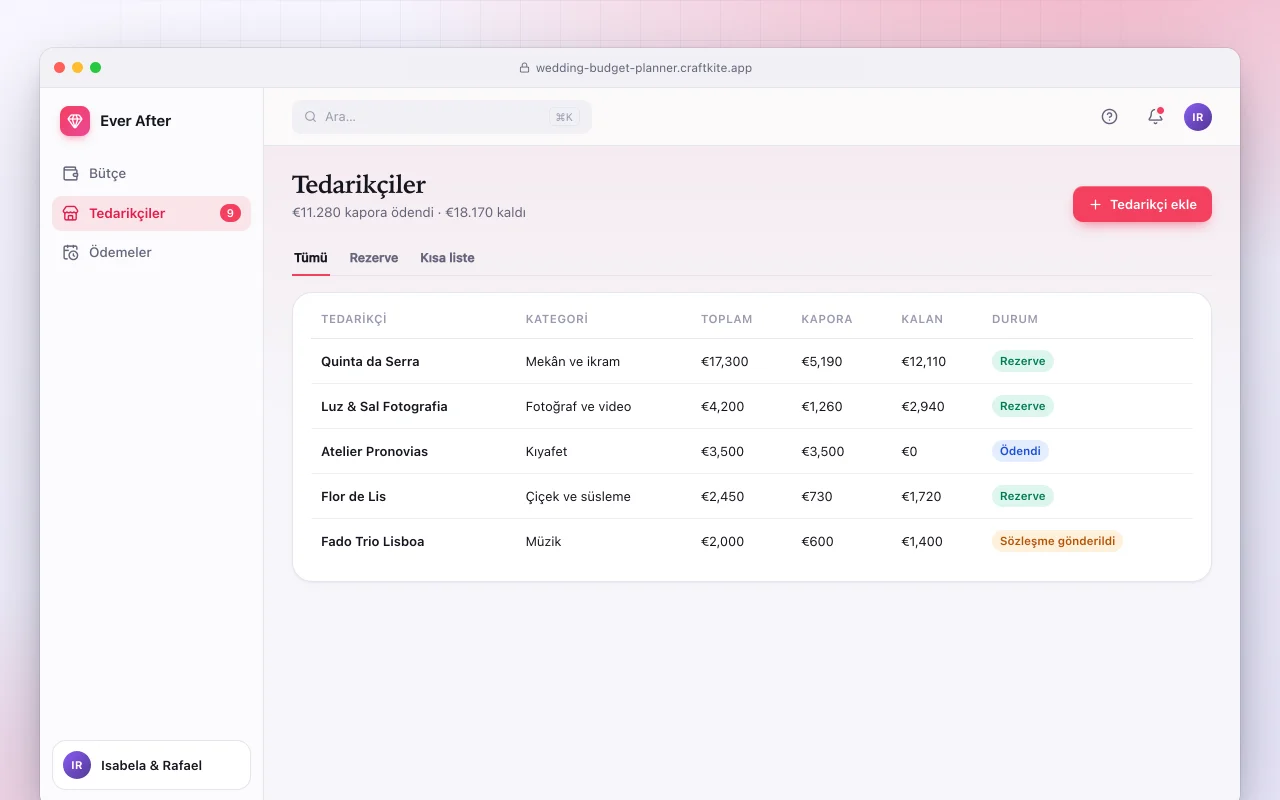The height and width of the screenshot is (800, 1280).
Task: Click the address bar URL text
Action: tap(644, 68)
